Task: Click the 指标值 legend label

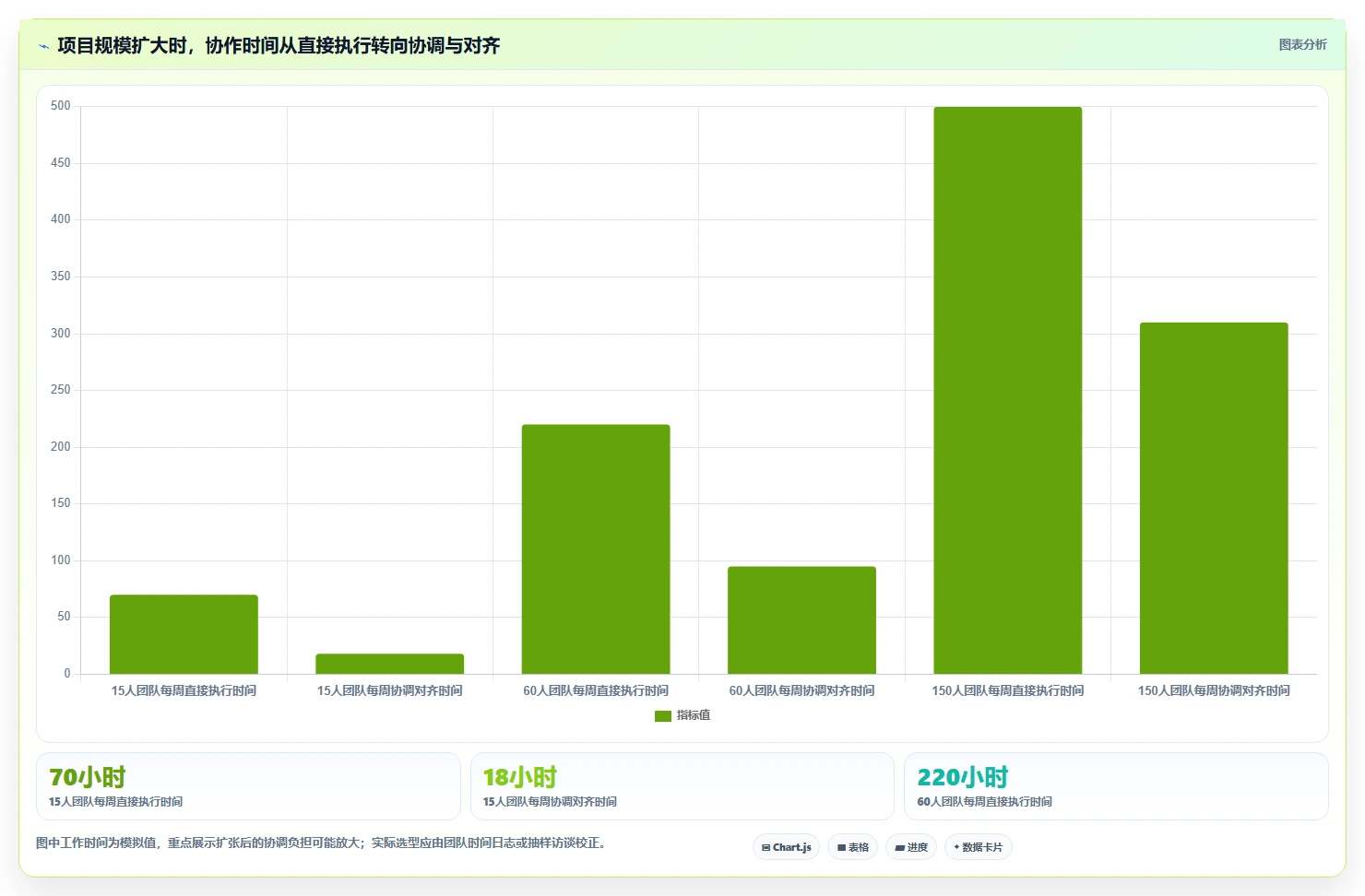Action: pos(694,715)
